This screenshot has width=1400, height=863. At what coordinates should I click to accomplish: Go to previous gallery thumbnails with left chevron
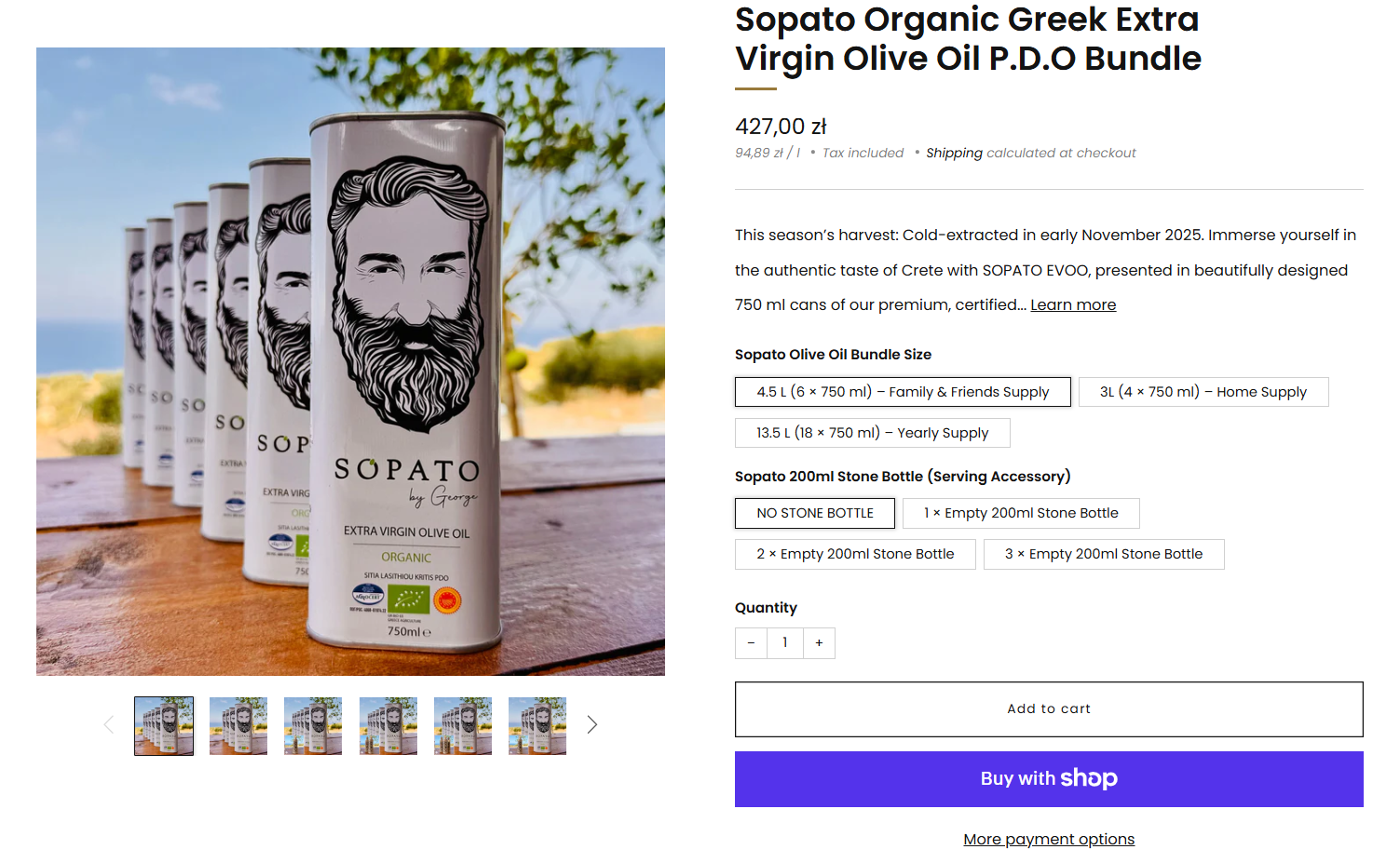click(108, 724)
